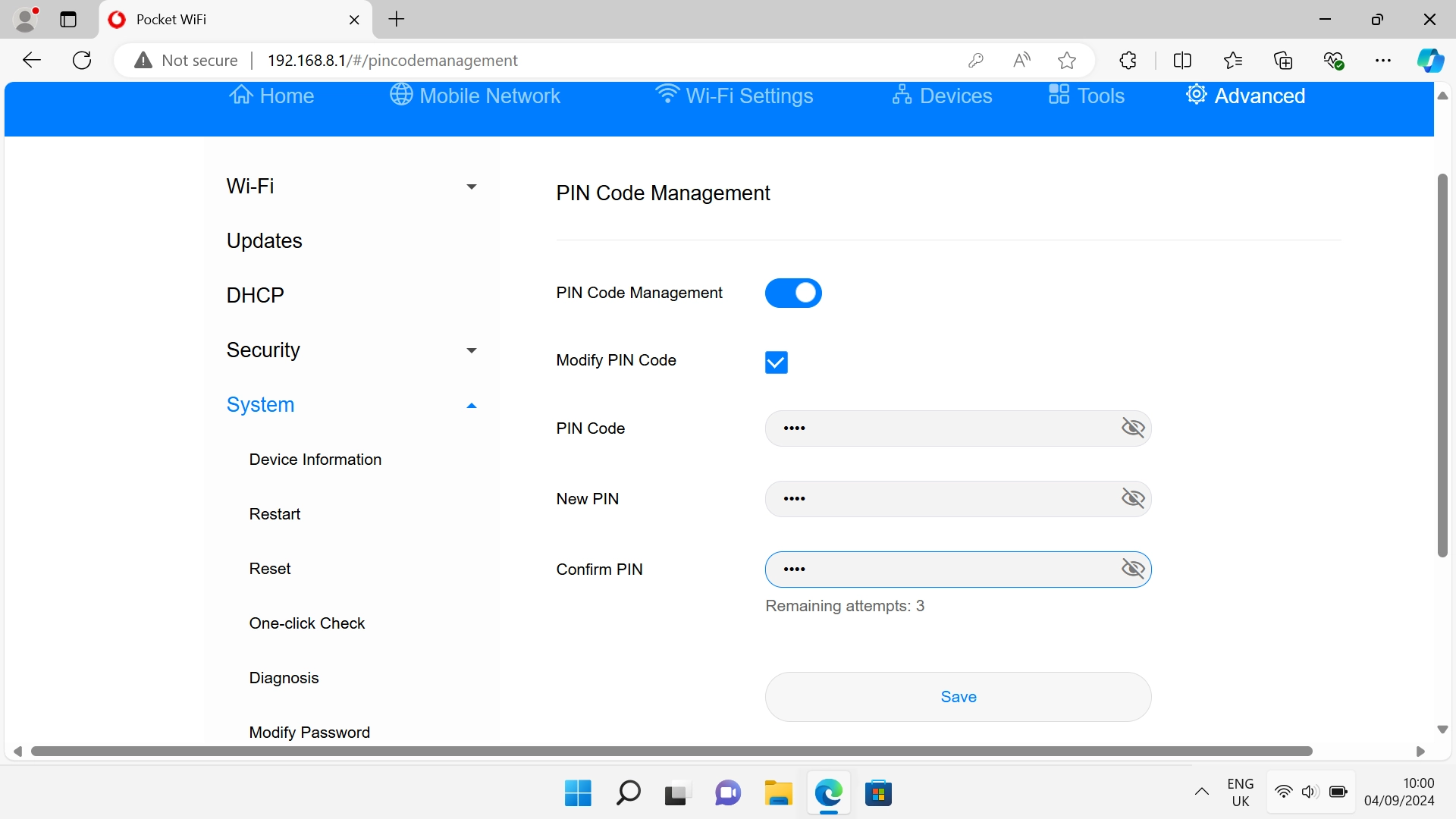Viewport: 1456px width, 819px height.
Task: Click the Wi-Fi Settings signal icon
Action: coord(667,94)
